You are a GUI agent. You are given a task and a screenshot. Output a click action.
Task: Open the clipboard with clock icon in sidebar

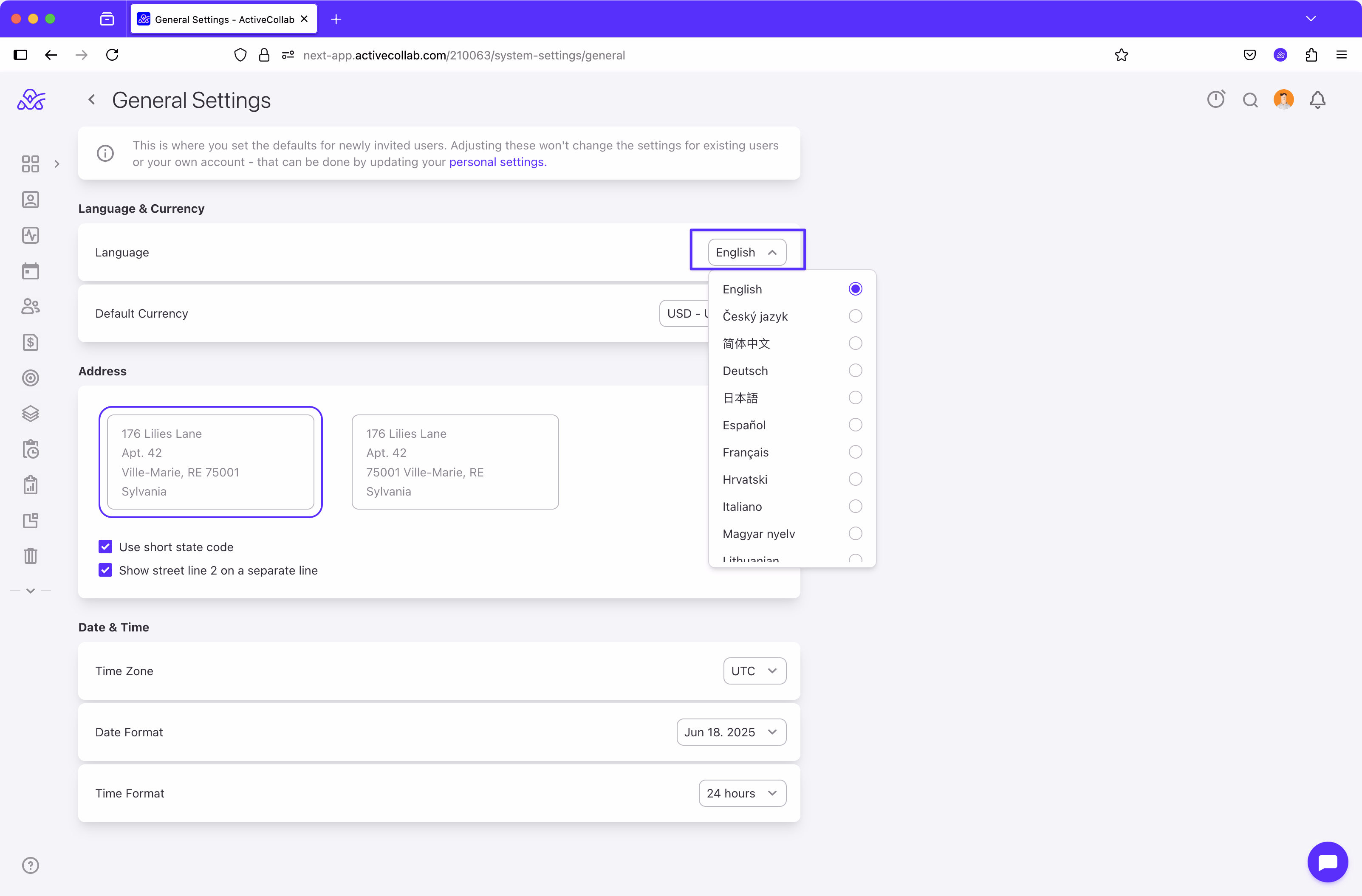click(30, 449)
